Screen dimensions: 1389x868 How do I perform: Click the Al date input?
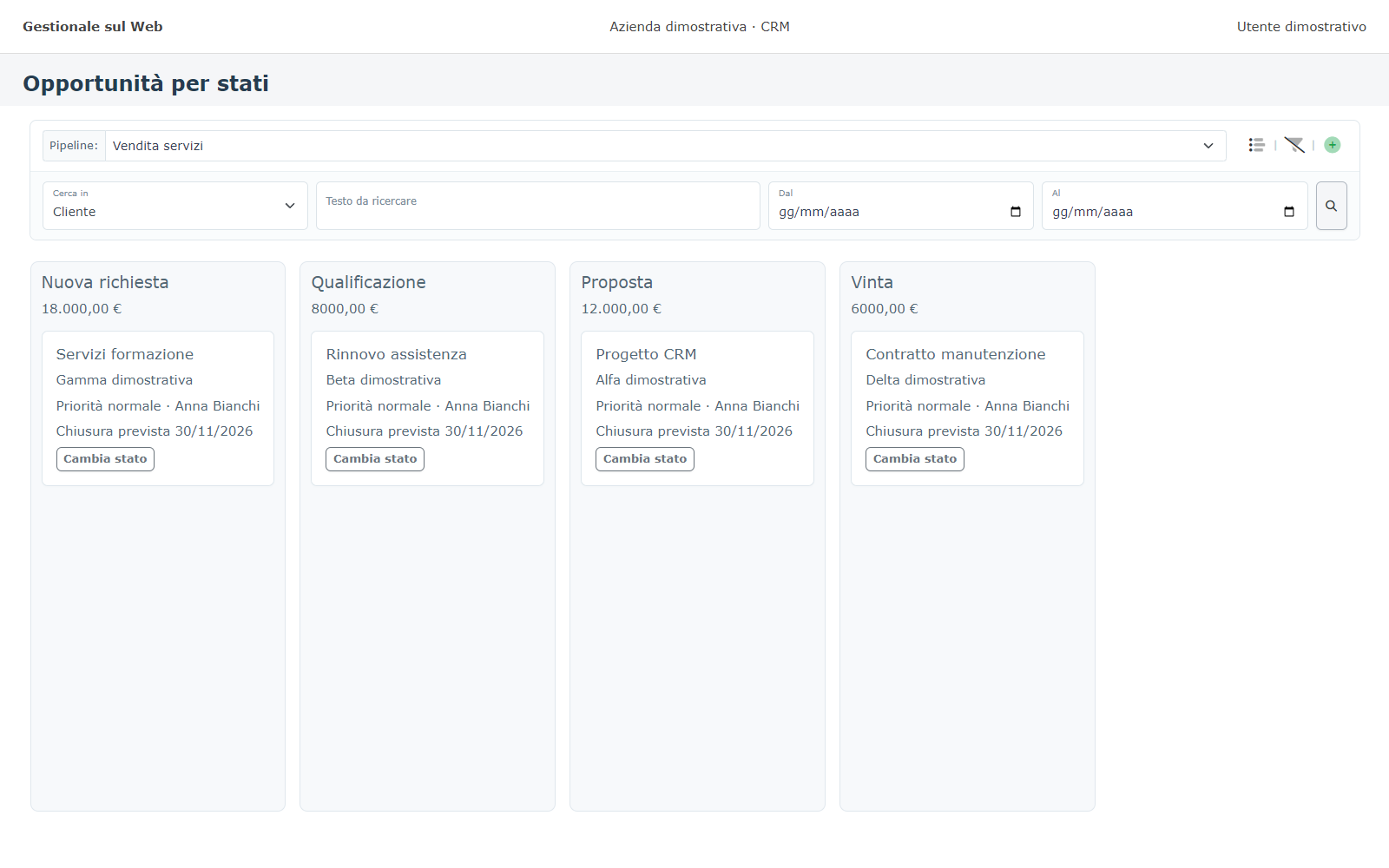pyautogui.click(x=1175, y=206)
